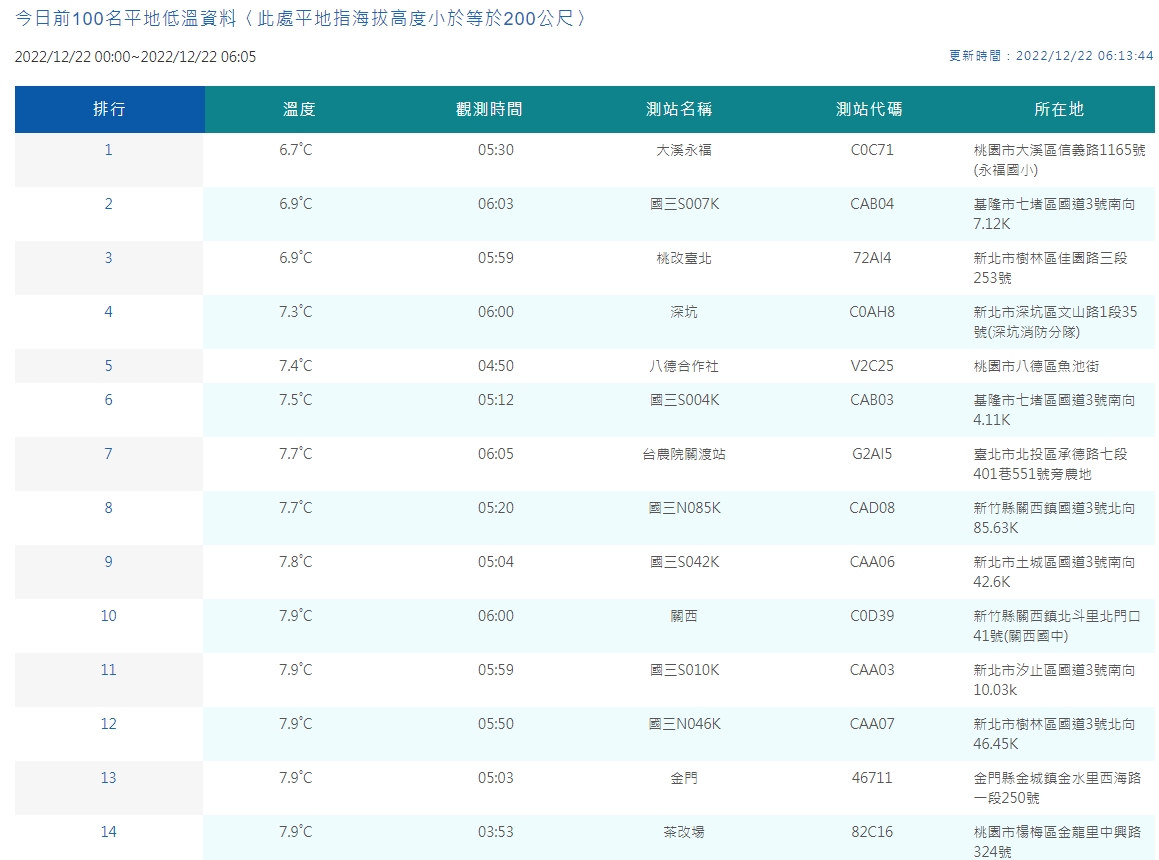
Task: Select station name 八德合作社
Action: tap(684, 366)
